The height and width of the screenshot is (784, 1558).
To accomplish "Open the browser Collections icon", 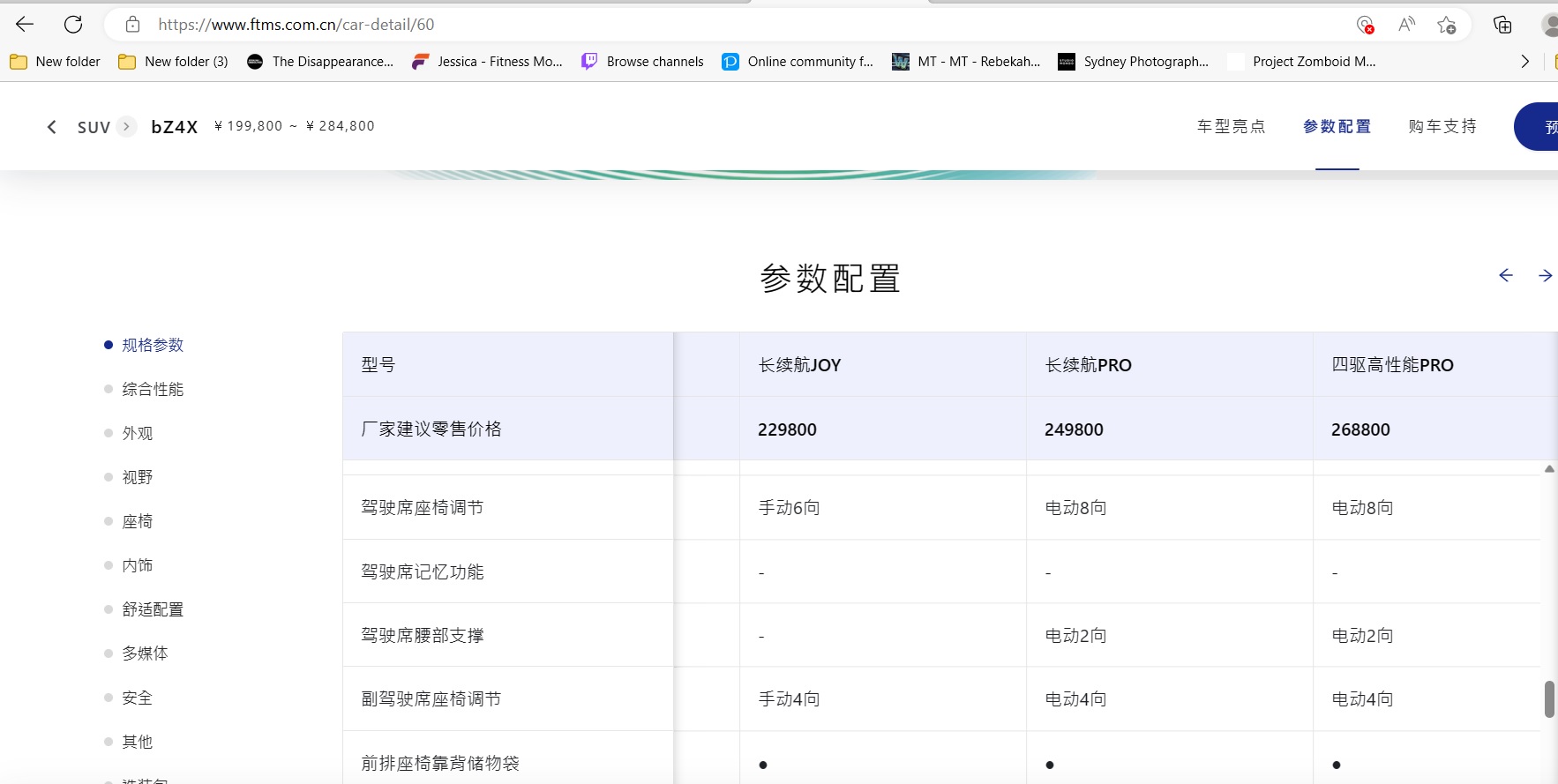I will point(1502,25).
